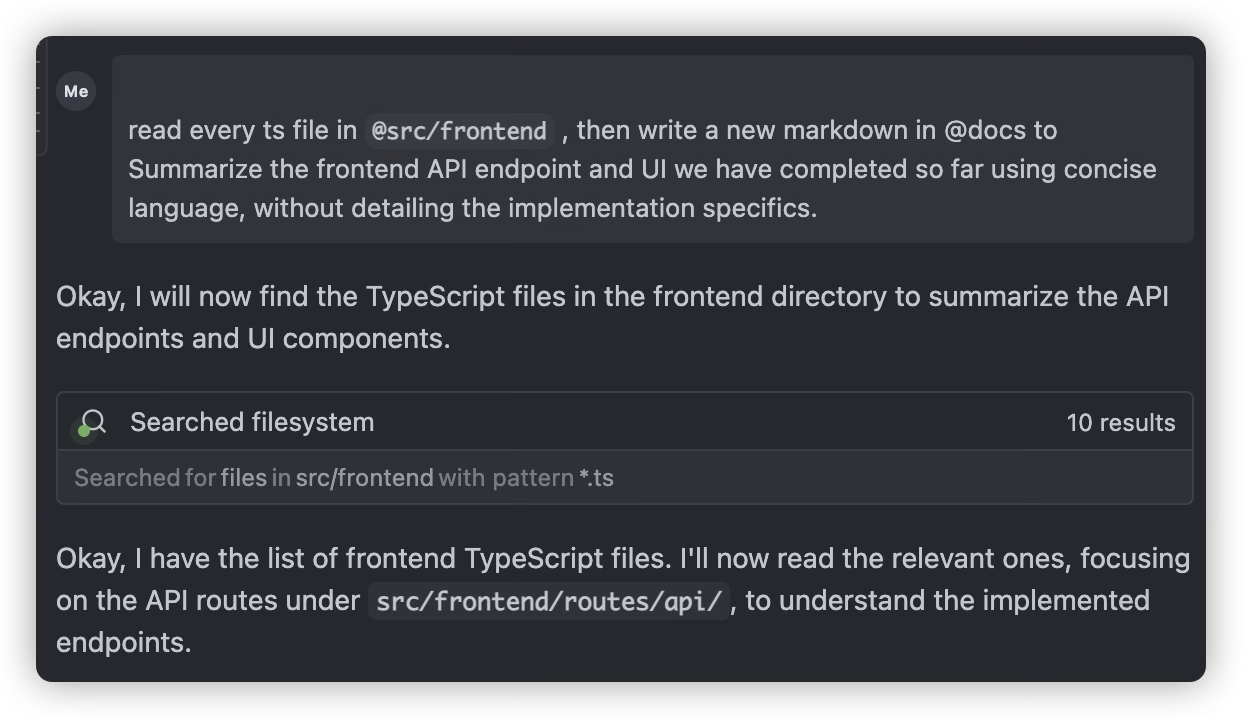
Task: Click the "endpoints and UI components." text line
Action: pos(253,338)
